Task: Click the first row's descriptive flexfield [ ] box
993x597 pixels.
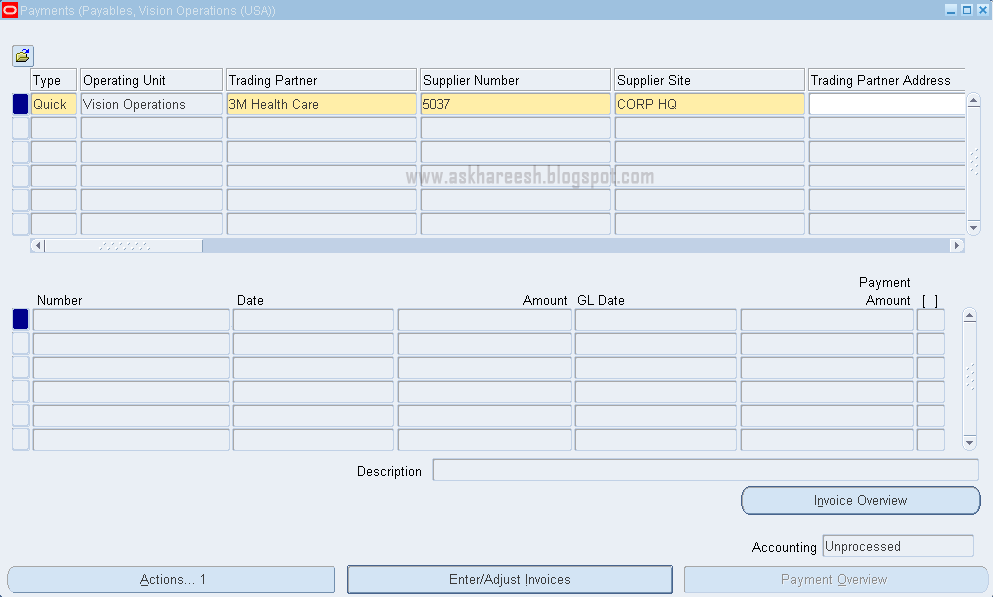Action: pyautogui.click(x=931, y=320)
